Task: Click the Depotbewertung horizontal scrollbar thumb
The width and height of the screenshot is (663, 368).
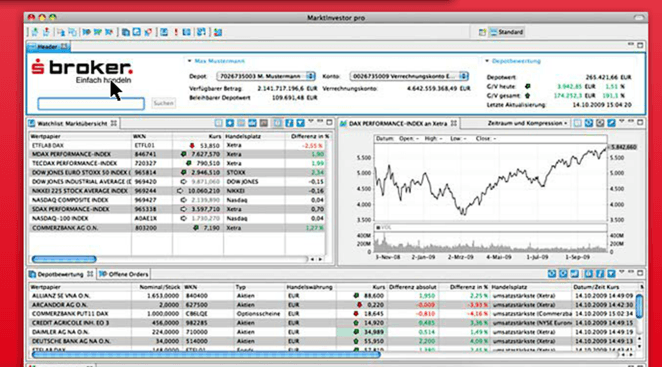Action: (206, 354)
